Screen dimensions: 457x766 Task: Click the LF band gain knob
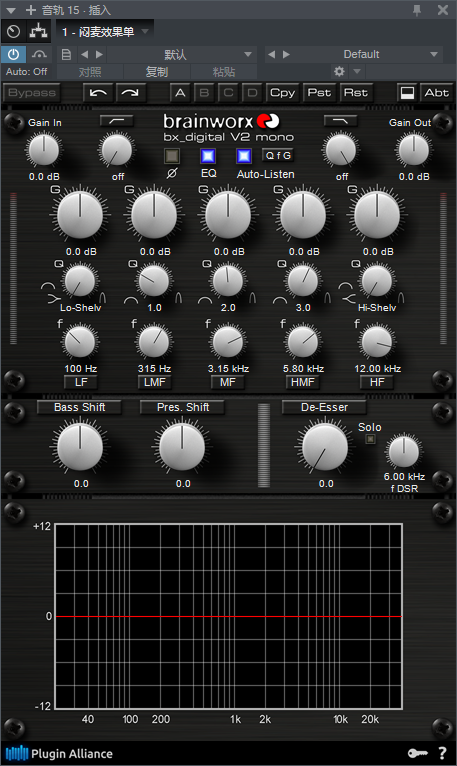click(x=80, y=215)
